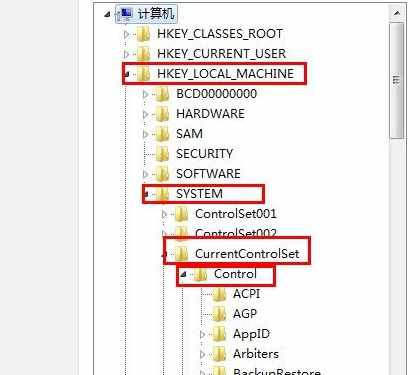
Task: Click Control folder icon
Action: (x=200, y=274)
